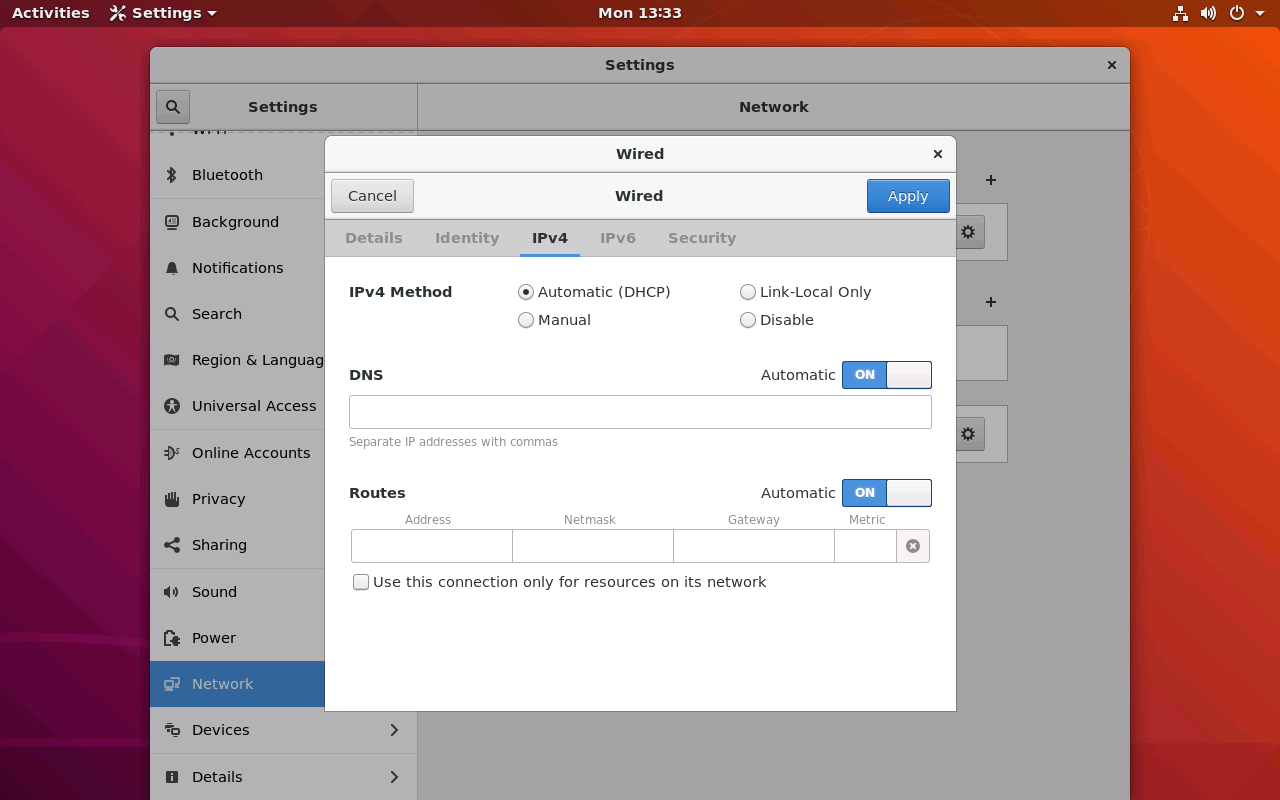This screenshot has height=800, width=1280.
Task: Click the Sharing icon in sidebar
Action: coord(172,545)
